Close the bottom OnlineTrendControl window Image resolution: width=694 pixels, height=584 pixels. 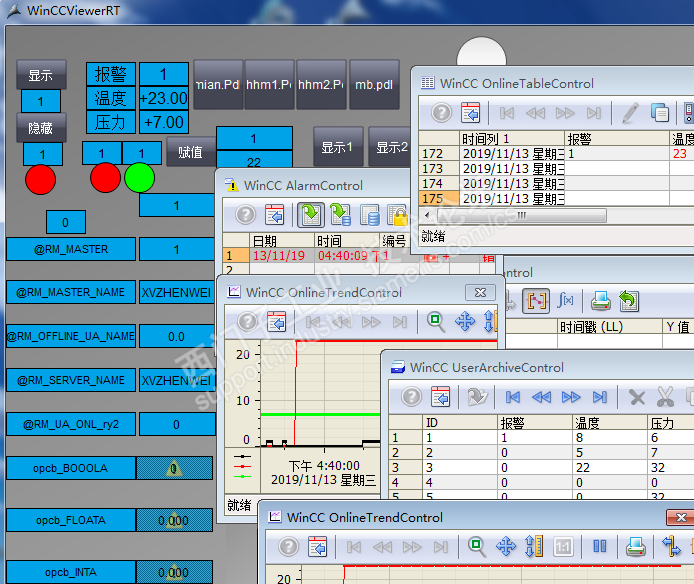point(680,517)
